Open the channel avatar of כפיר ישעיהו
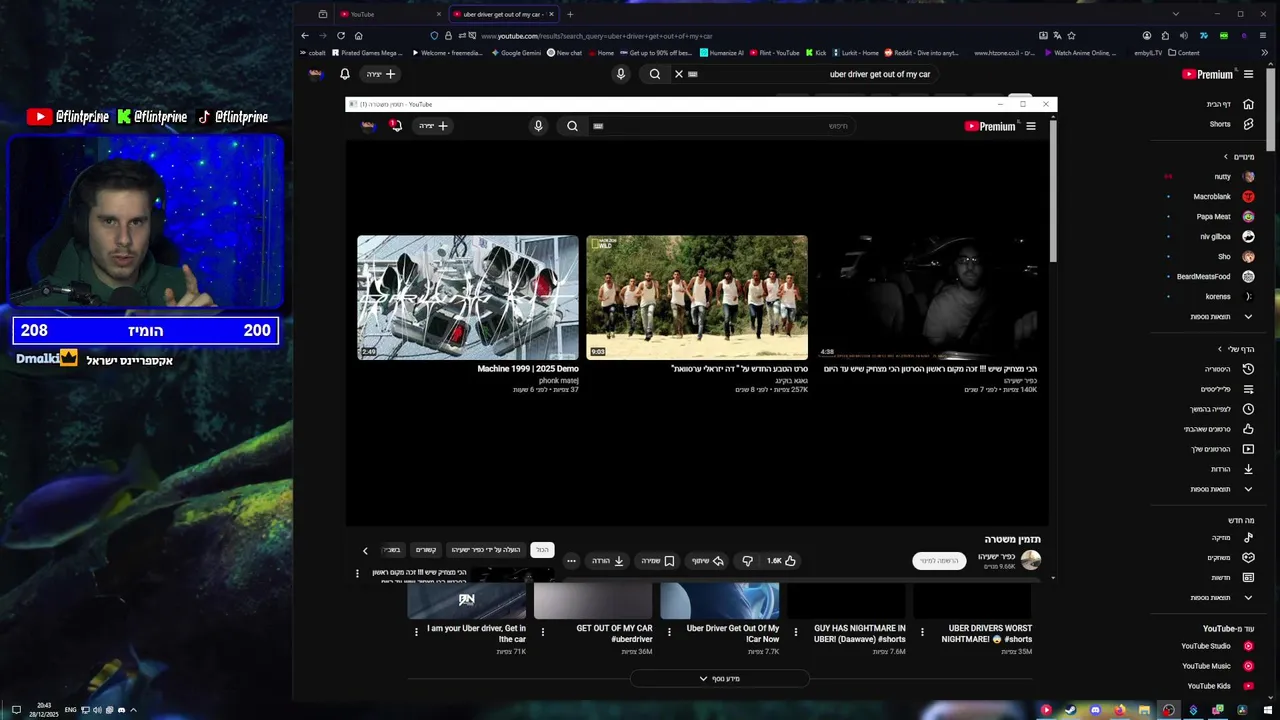 click(1031, 560)
